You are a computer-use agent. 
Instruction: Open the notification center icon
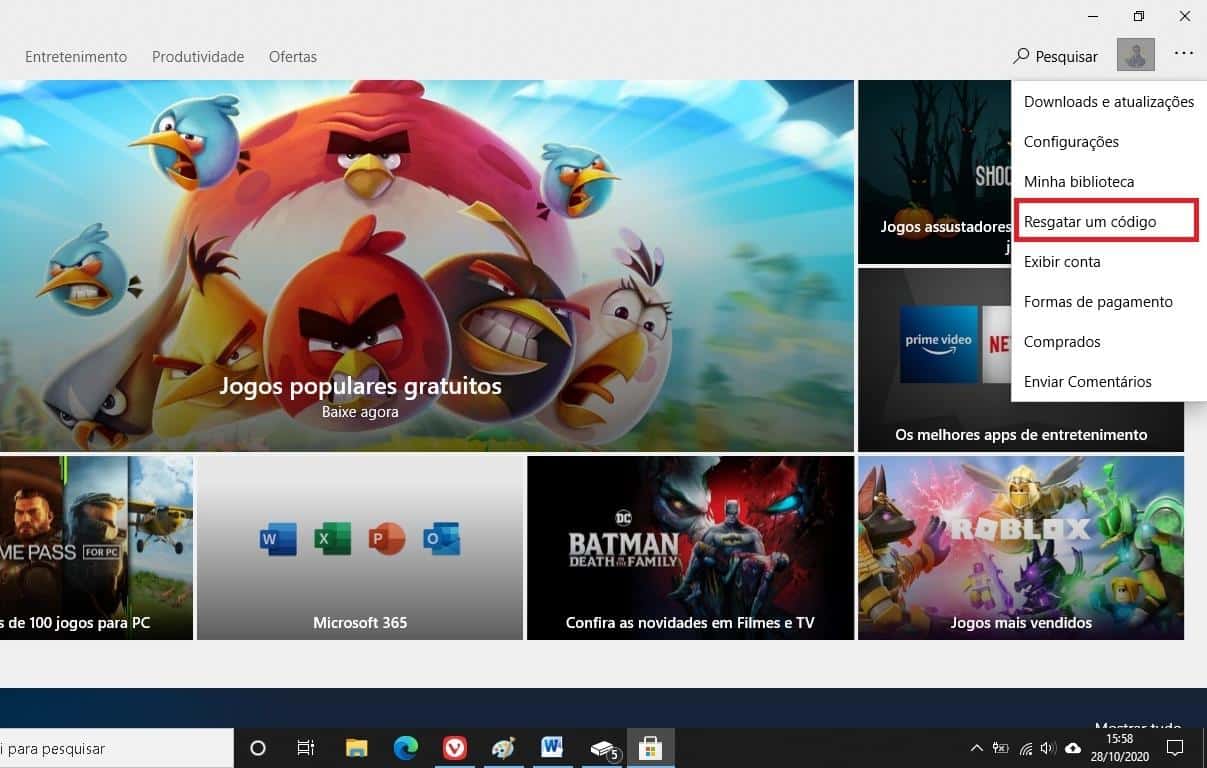[1176, 748]
